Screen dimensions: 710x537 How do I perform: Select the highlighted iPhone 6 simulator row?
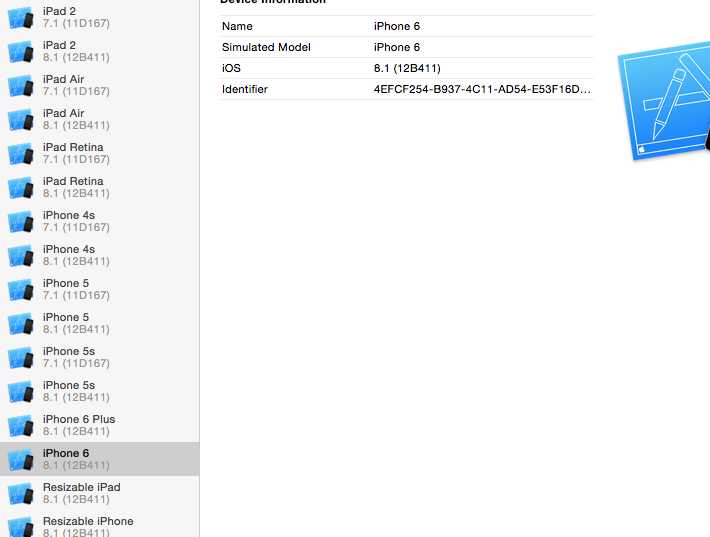100,460
